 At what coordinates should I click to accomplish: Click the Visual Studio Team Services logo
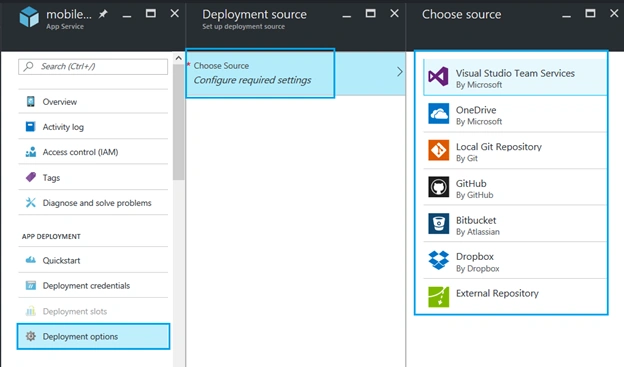(x=438, y=76)
